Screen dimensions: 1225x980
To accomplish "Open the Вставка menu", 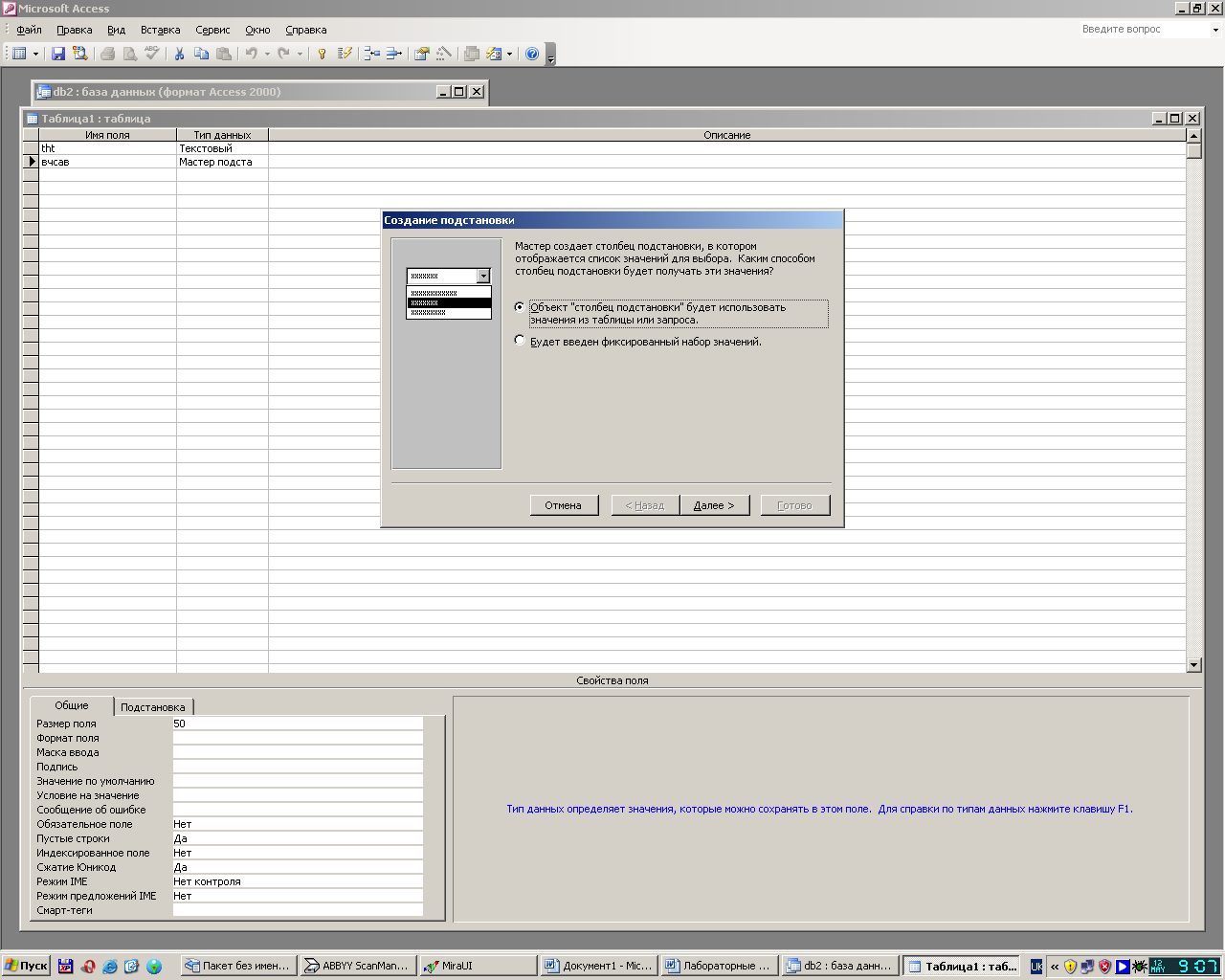I will click(160, 30).
